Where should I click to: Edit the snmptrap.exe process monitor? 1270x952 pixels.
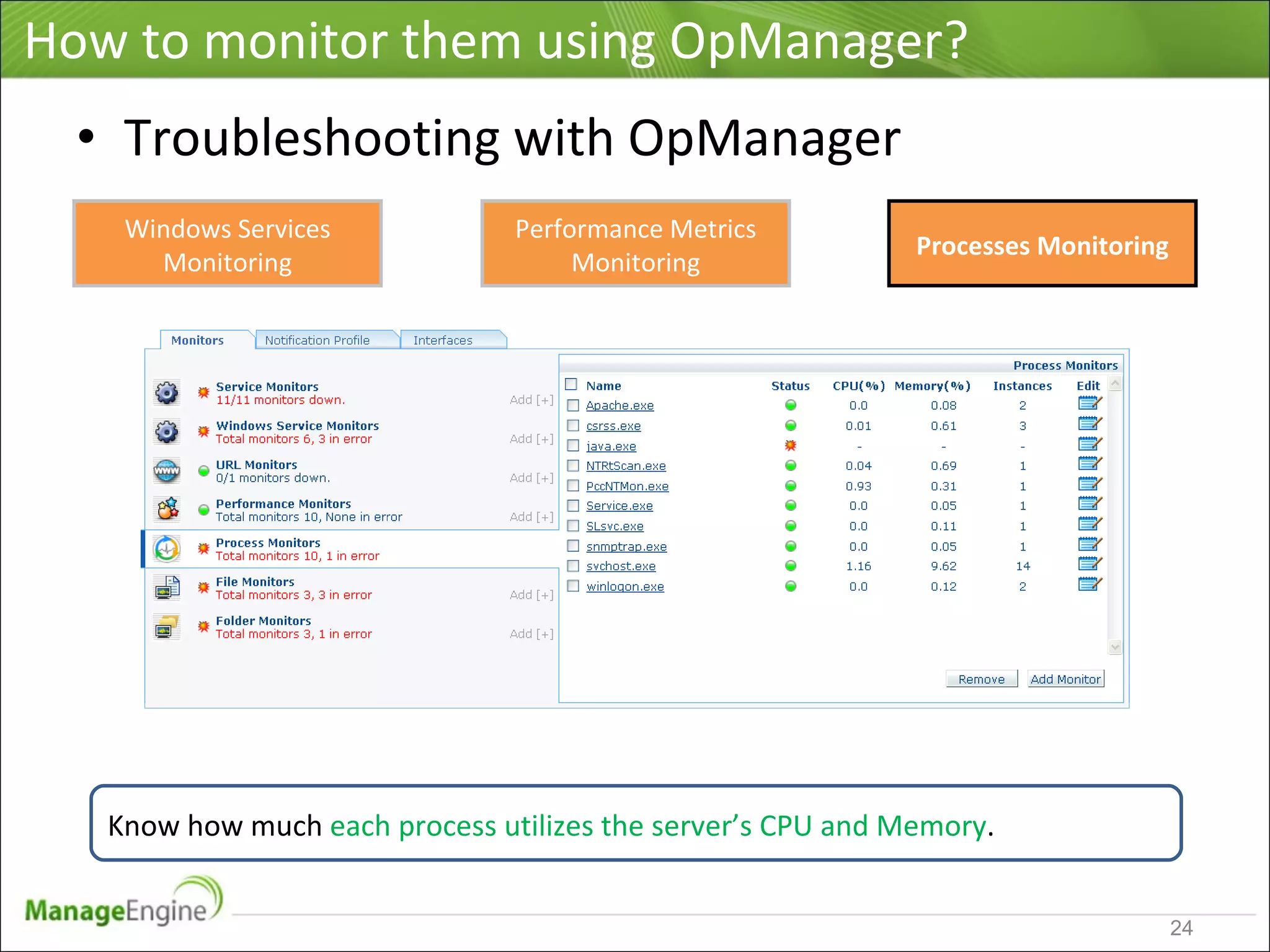click(1090, 544)
